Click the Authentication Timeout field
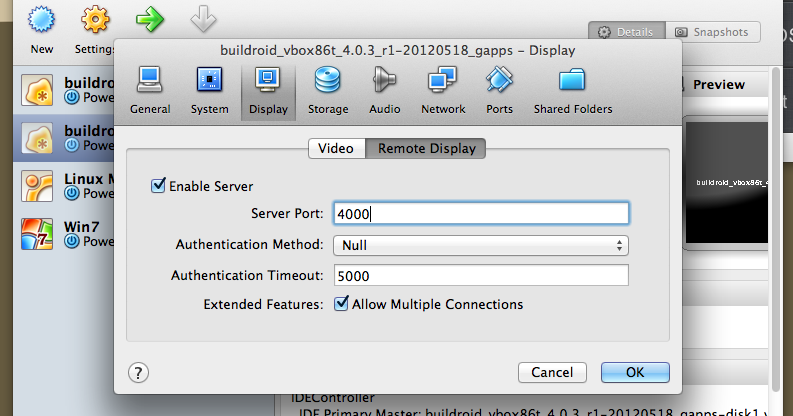793x416 pixels. click(481, 275)
